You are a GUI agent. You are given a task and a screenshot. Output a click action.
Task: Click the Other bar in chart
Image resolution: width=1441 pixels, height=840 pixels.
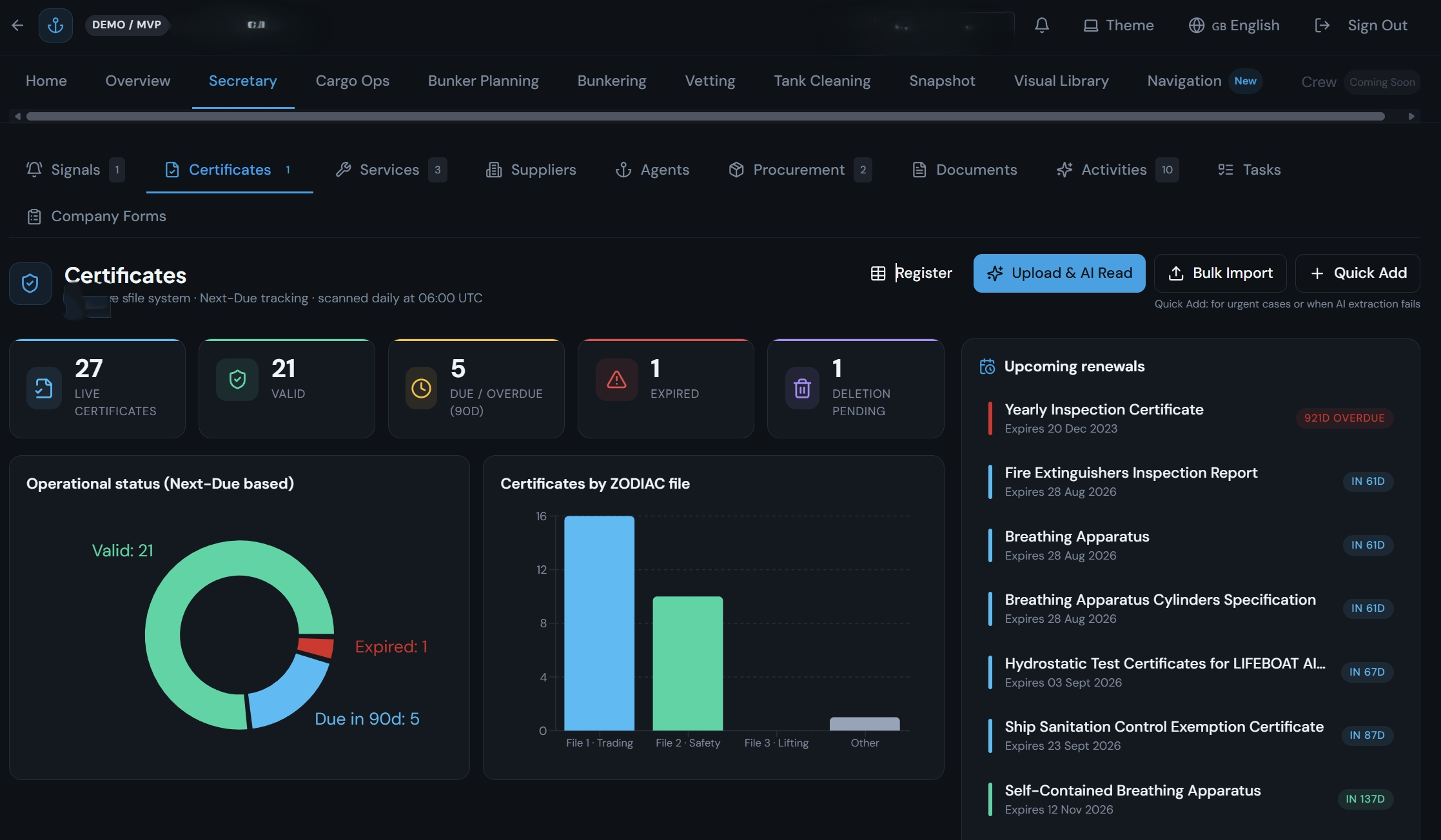(x=865, y=724)
